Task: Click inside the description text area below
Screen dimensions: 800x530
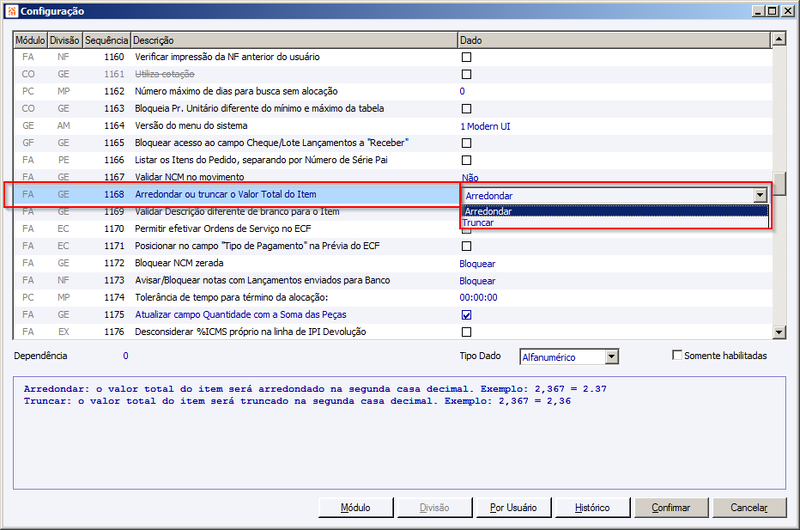Action: pos(399,433)
